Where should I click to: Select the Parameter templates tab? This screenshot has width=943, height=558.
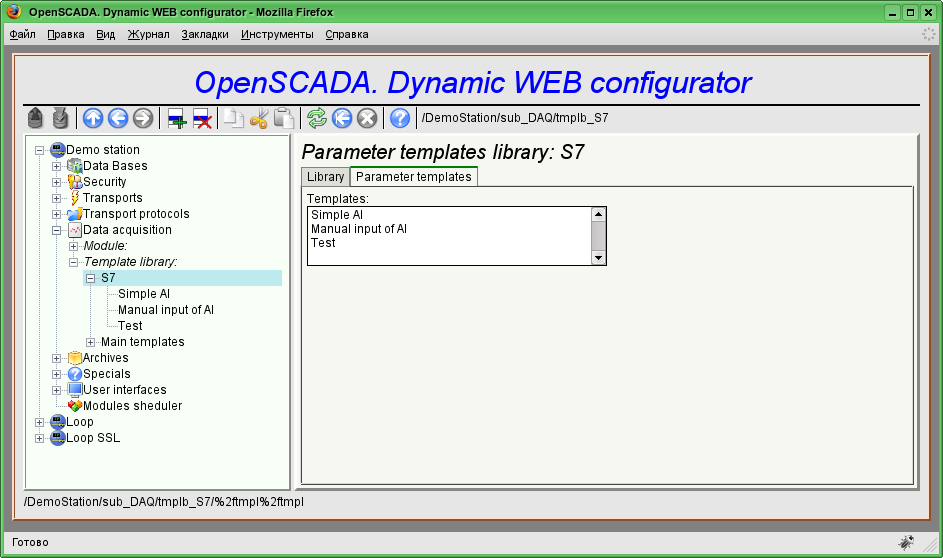(414, 177)
